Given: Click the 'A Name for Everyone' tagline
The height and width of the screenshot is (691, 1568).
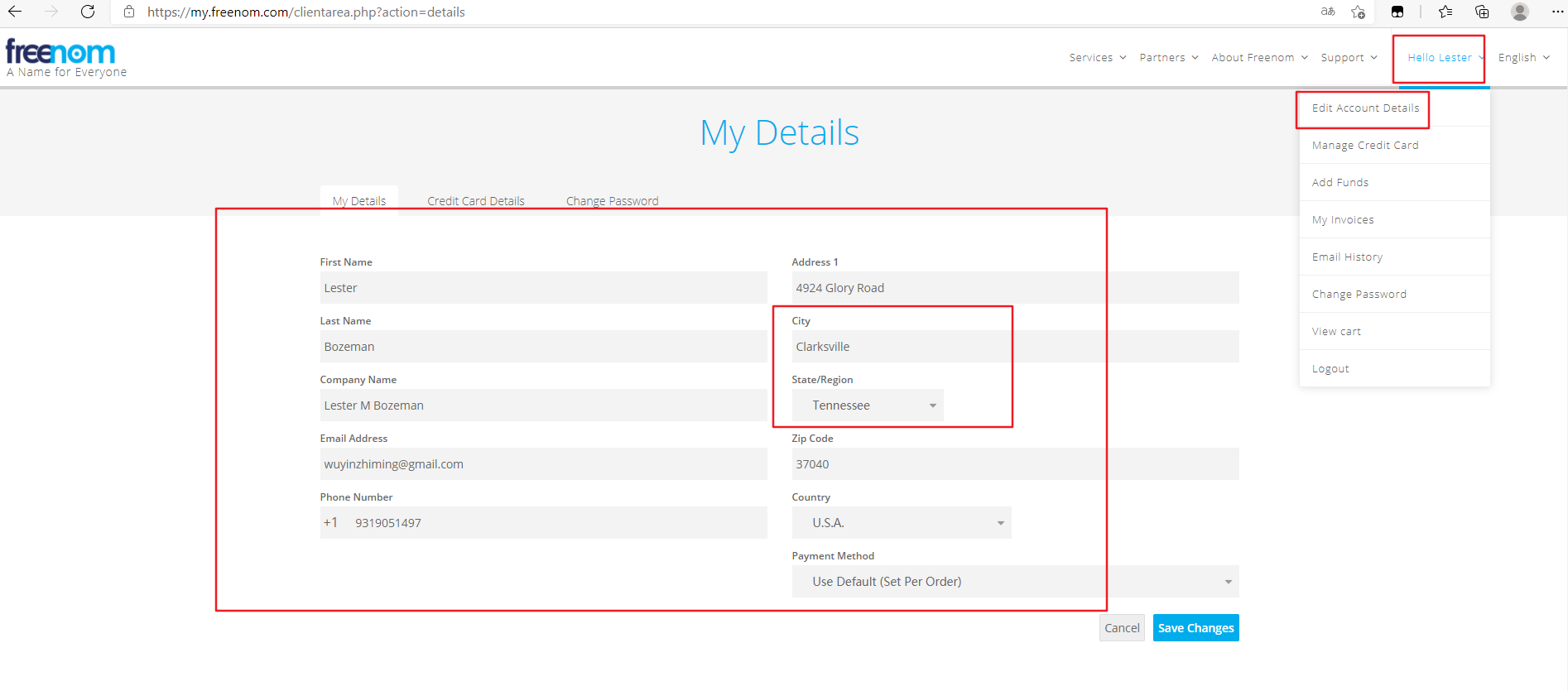Looking at the screenshot, I should pyautogui.click(x=67, y=72).
